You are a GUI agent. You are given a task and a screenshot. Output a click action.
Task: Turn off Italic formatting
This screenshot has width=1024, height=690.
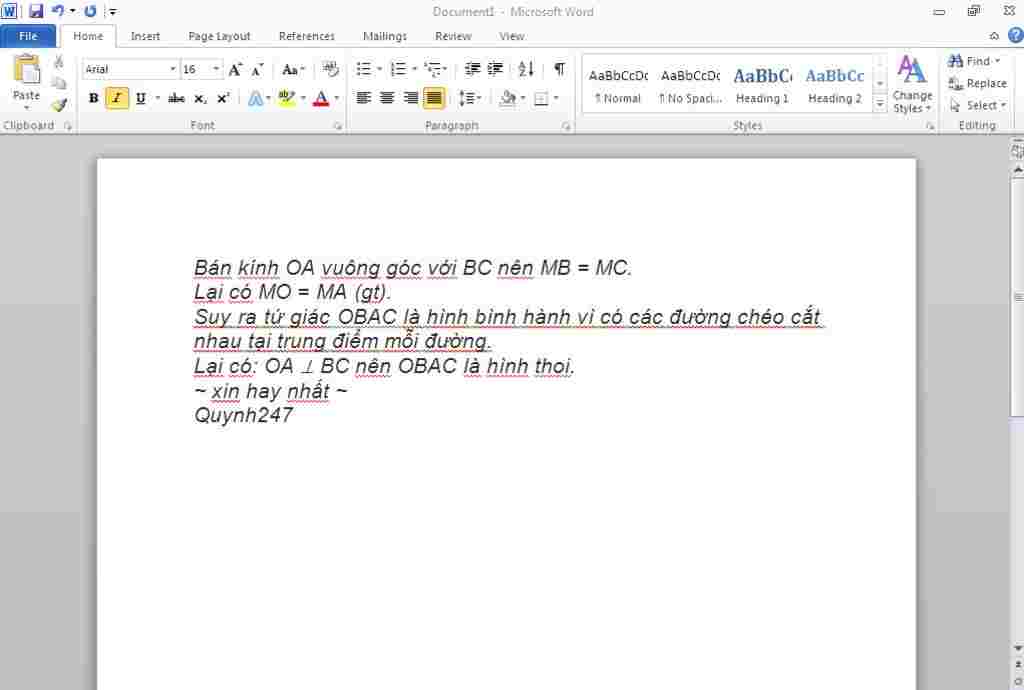(x=117, y=98)
